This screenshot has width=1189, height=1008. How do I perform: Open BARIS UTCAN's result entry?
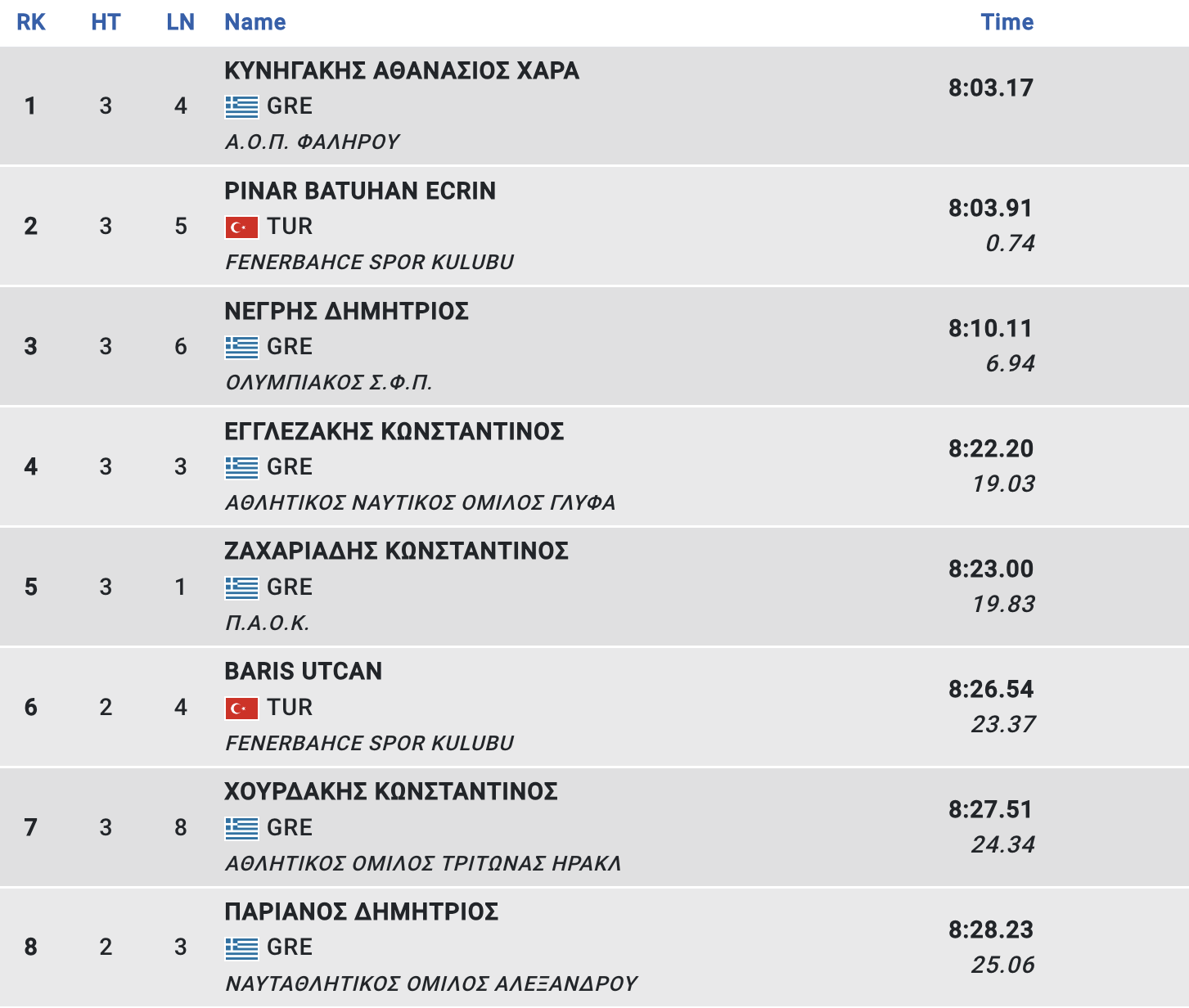click(303, 672)
